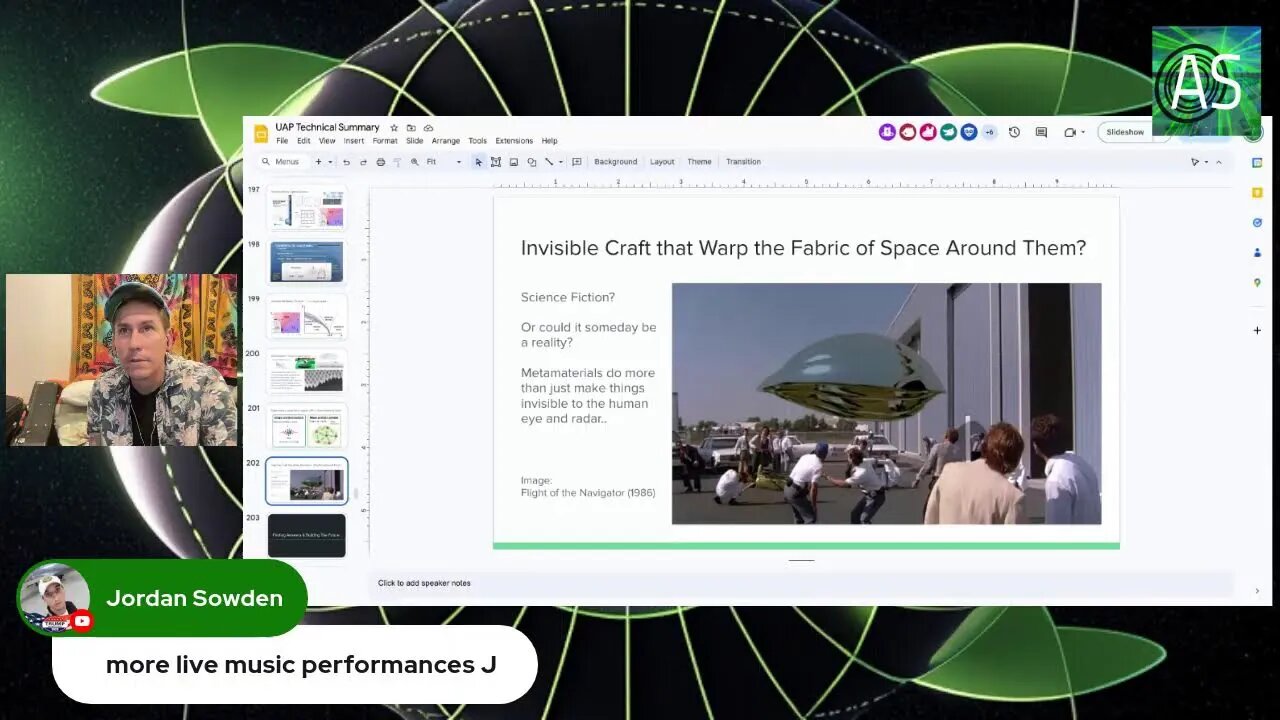Select slide 201 thumbnail
This screenshot has width=1280, height=720.
pyautogui.click(x=307, y=426)
